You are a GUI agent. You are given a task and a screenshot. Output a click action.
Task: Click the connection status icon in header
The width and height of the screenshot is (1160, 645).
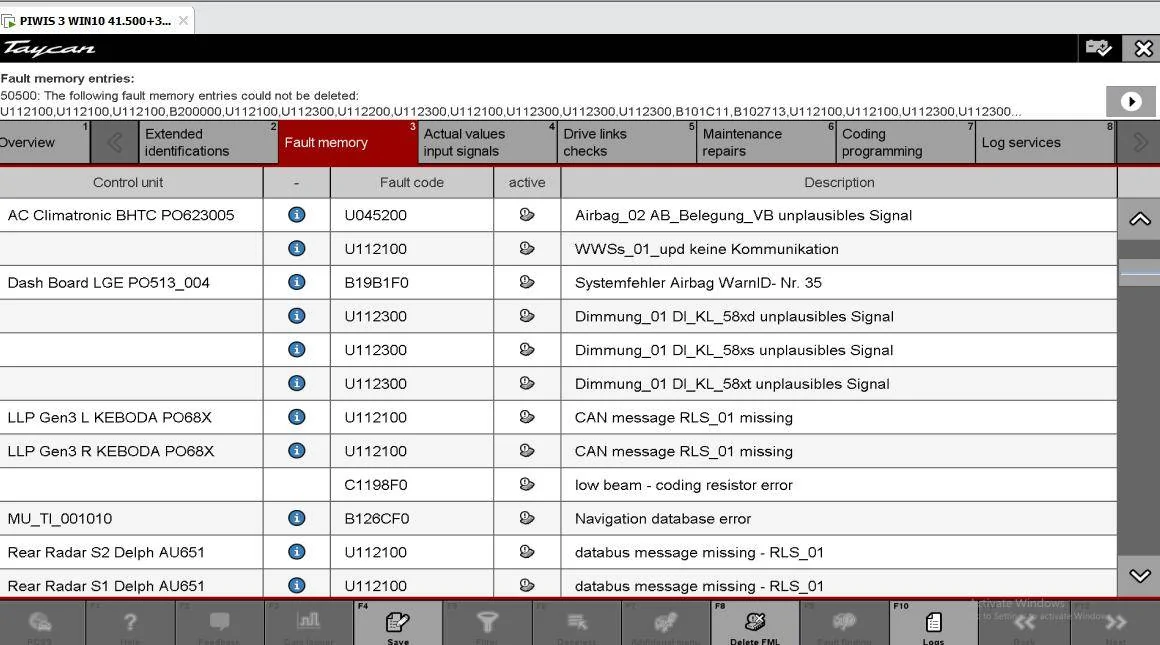click(1099, 49)
